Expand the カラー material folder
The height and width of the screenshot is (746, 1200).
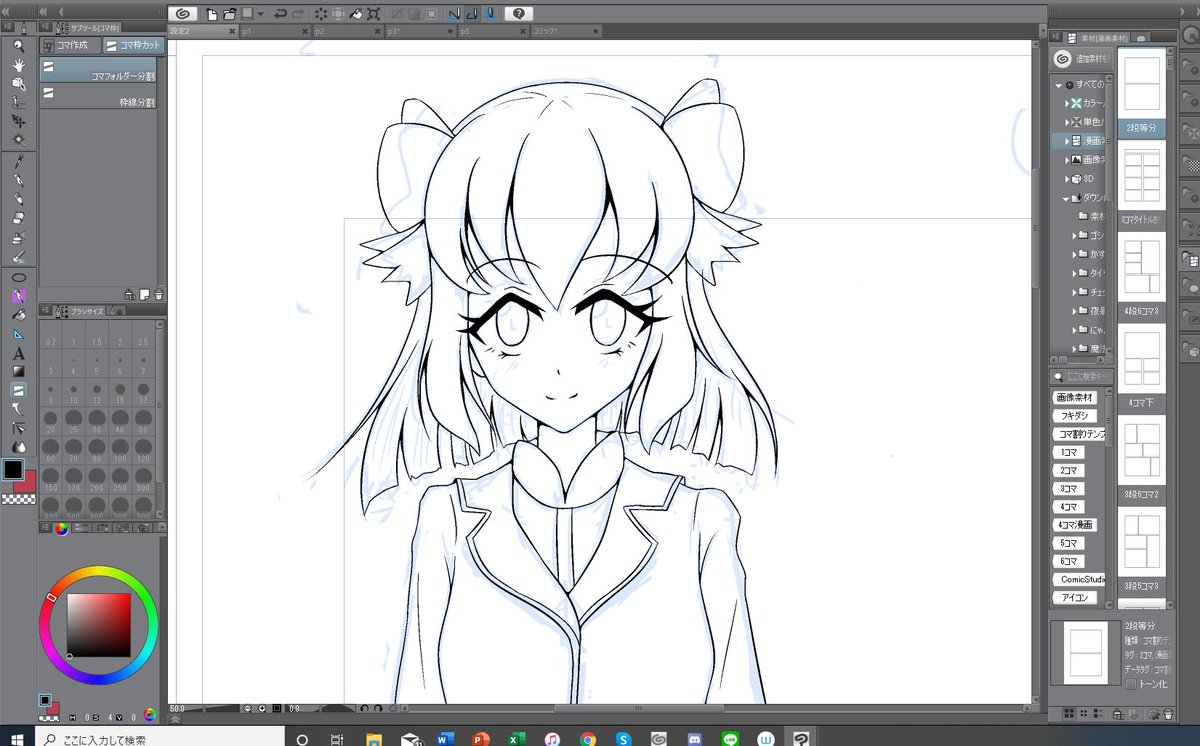(1068, 103)
